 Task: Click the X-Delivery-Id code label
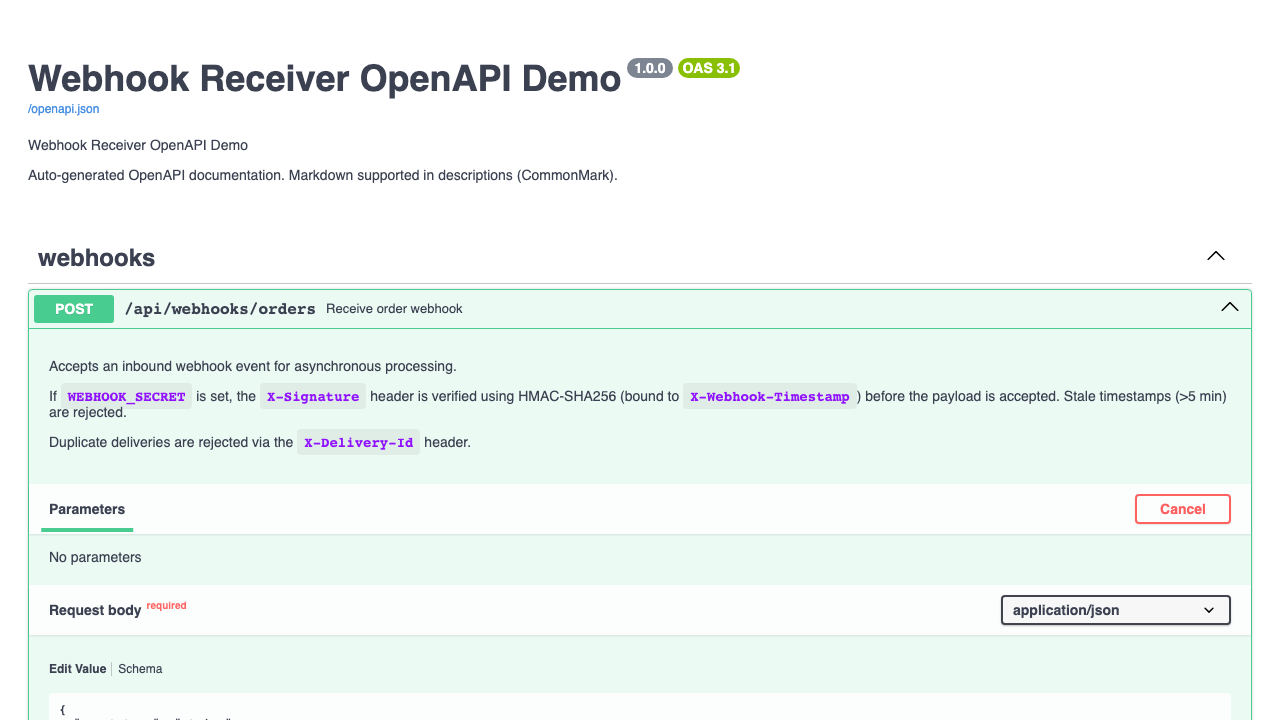pyautogui.click(x=359, y=443)
